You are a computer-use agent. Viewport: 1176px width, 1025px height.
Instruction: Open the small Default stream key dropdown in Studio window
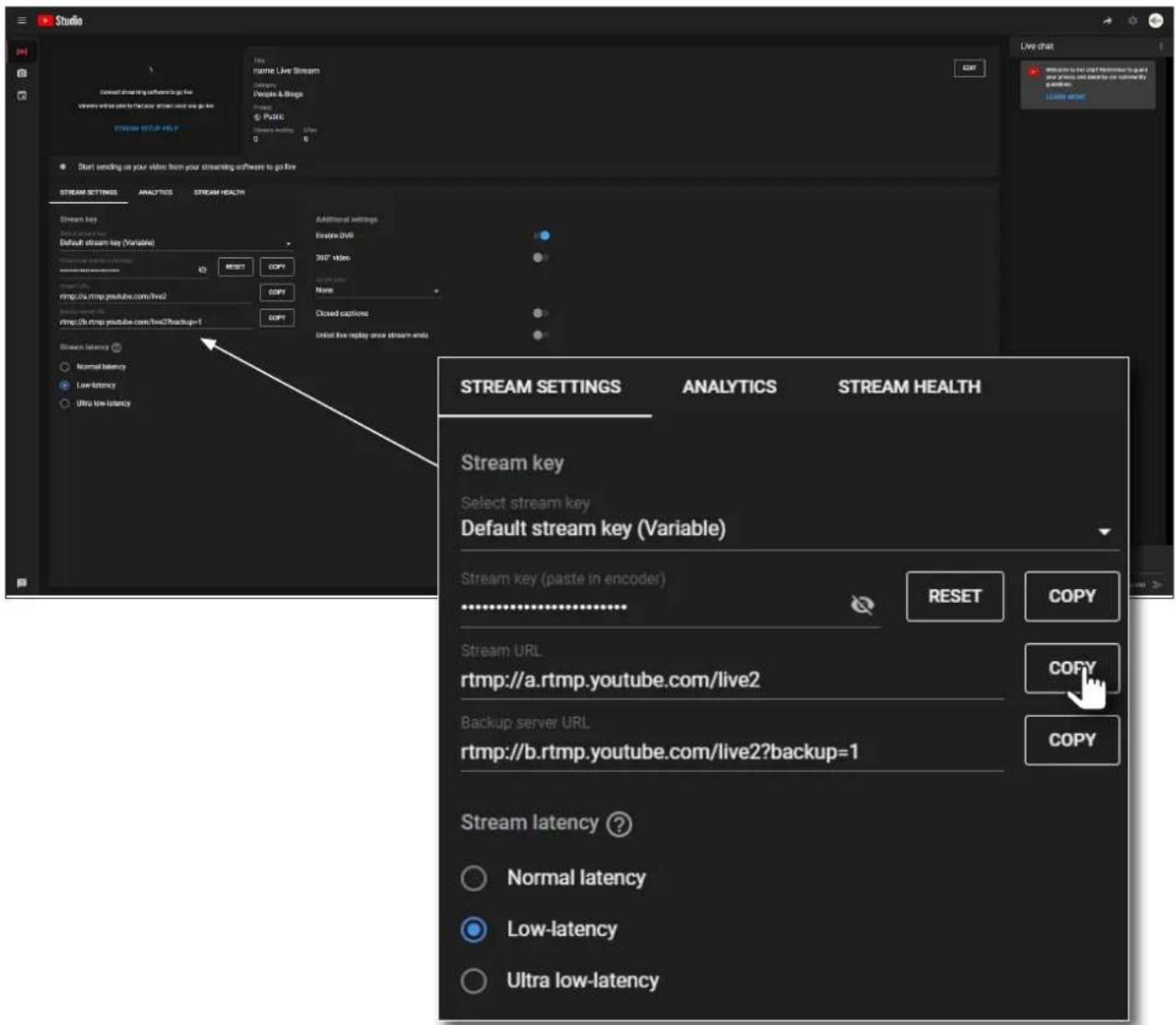[x=175, y=243]
